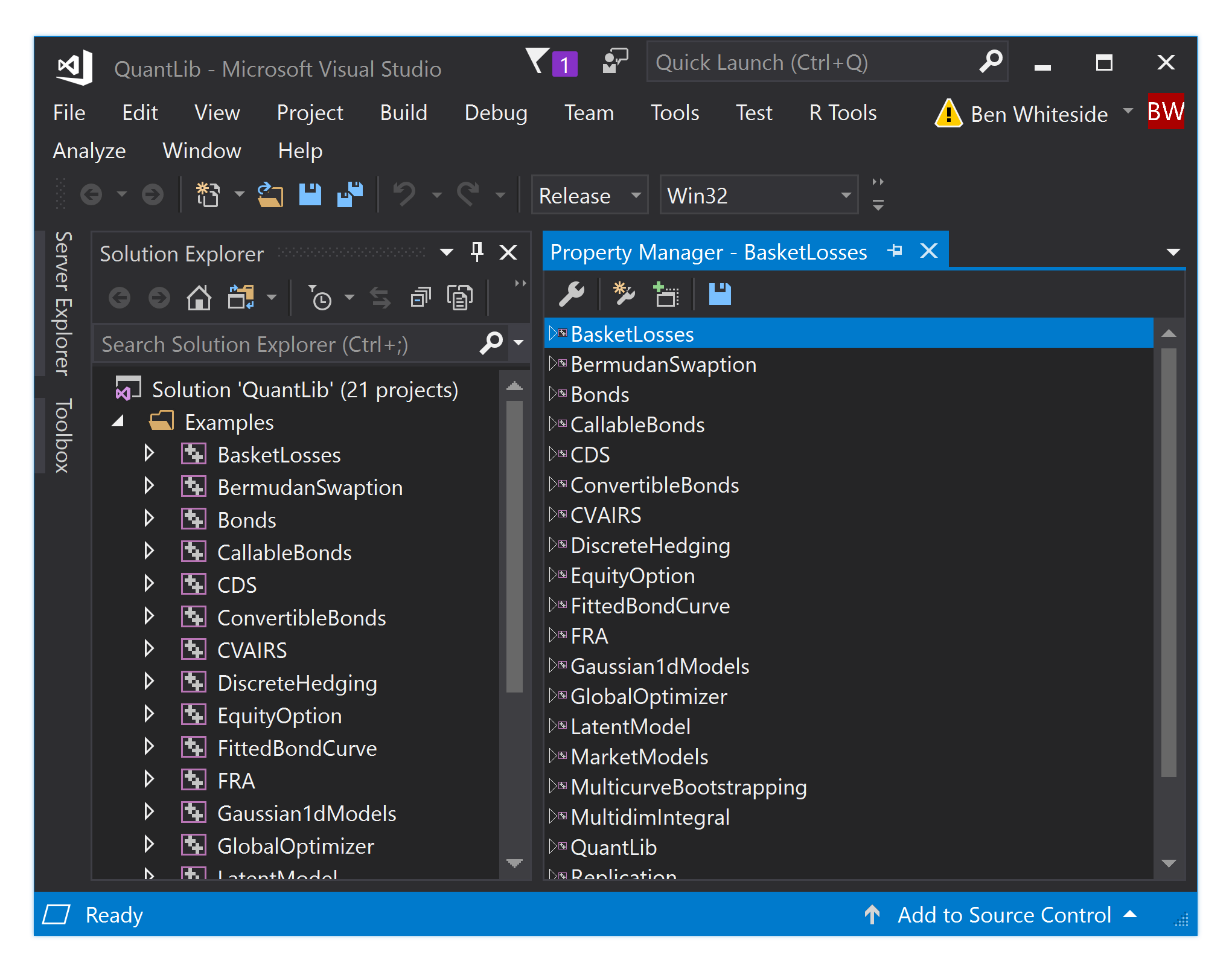Click the Properties wrench icon in Property Manager
The height and width of the screenshot is (966, 1232).
(x=571, y=295)
